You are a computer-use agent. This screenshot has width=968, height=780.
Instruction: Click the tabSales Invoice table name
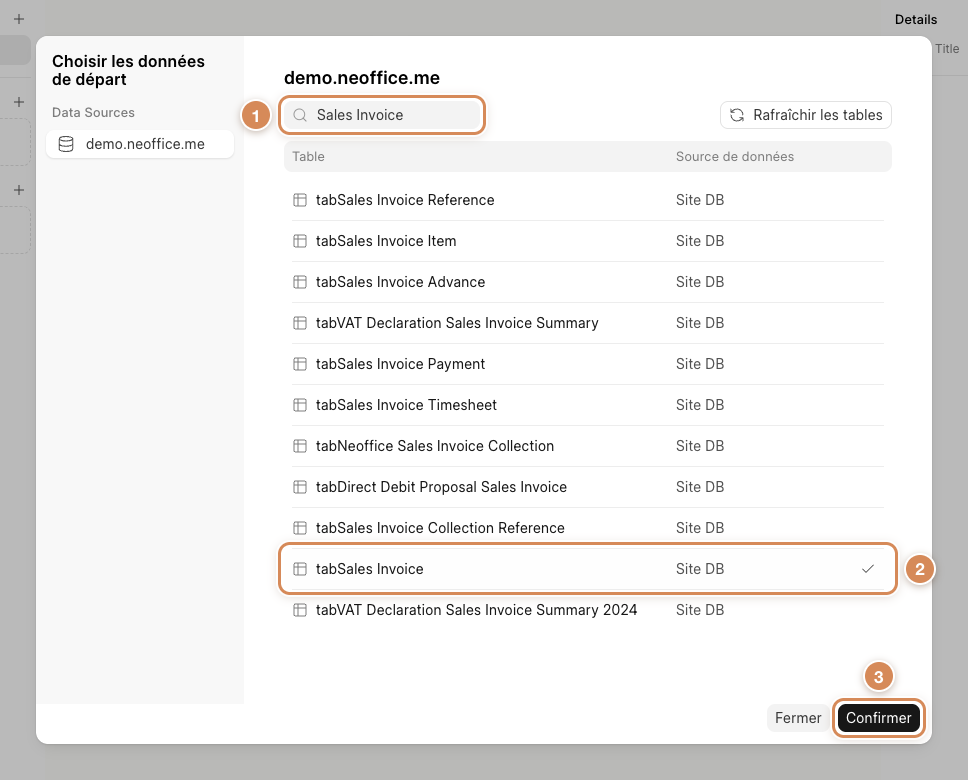[x=369, y=569]
